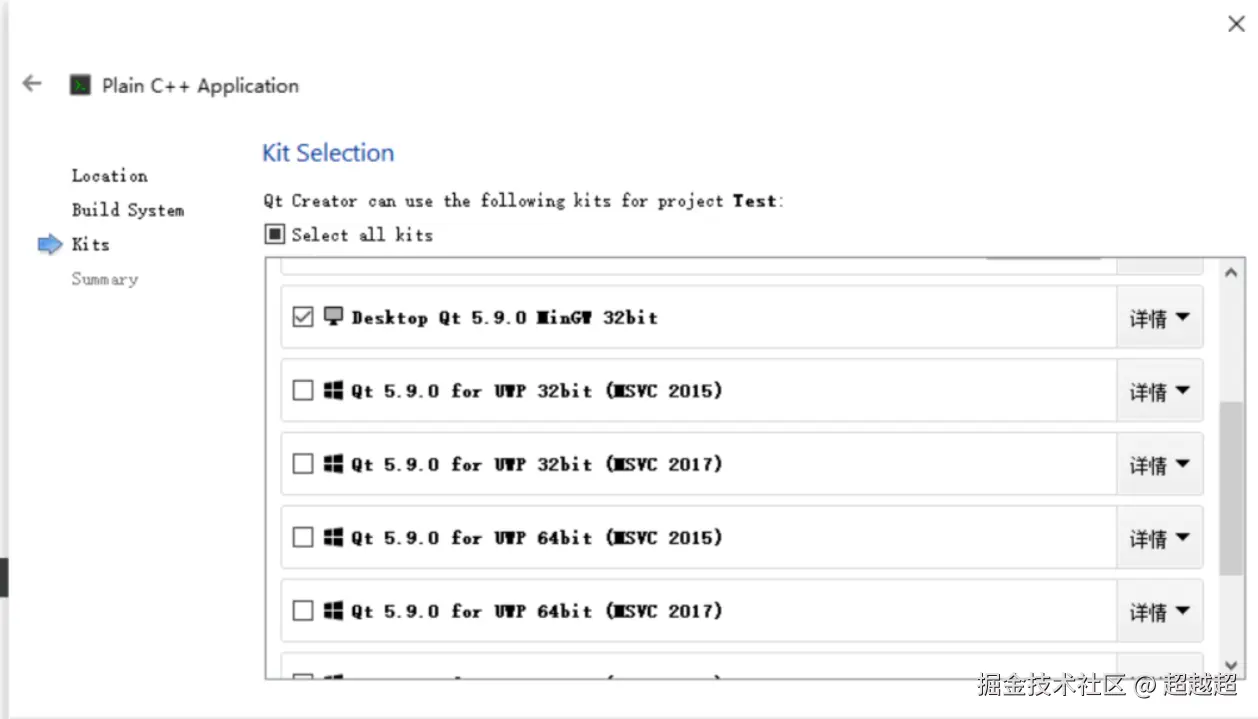1258x719 pixels.
Task: Click the blue arrow next to Kits
Action: (50, 245)
